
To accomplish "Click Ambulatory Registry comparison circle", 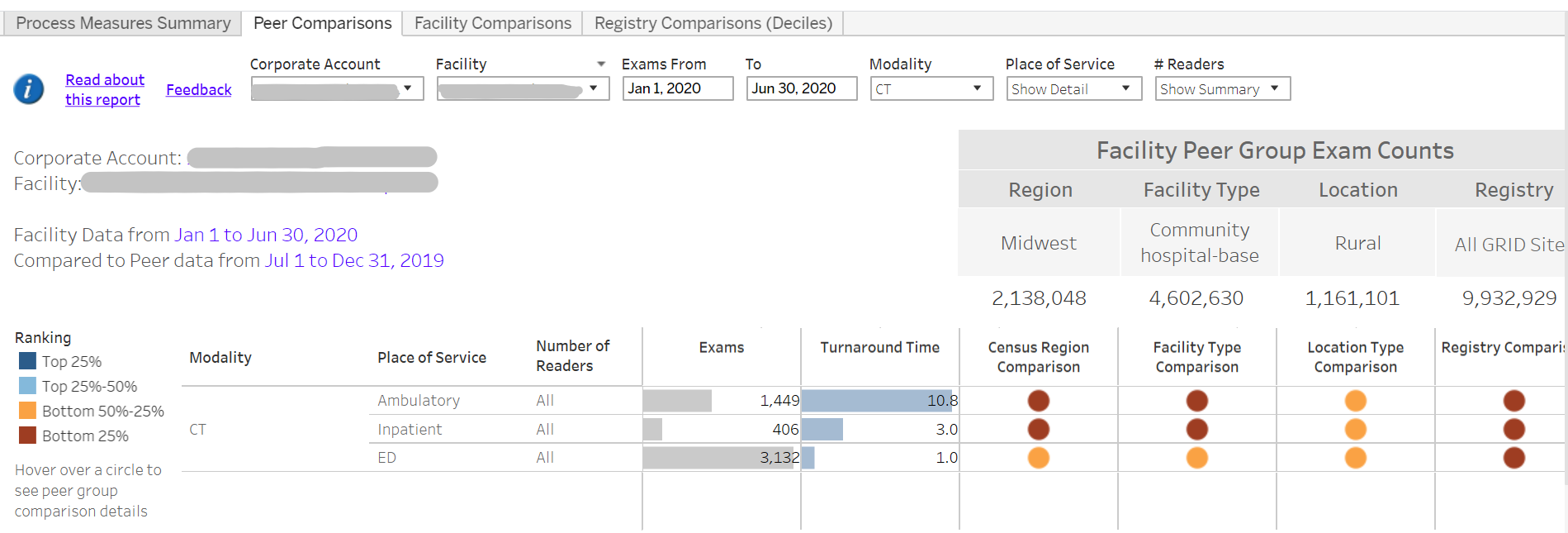I will (x=1514, y=401).
